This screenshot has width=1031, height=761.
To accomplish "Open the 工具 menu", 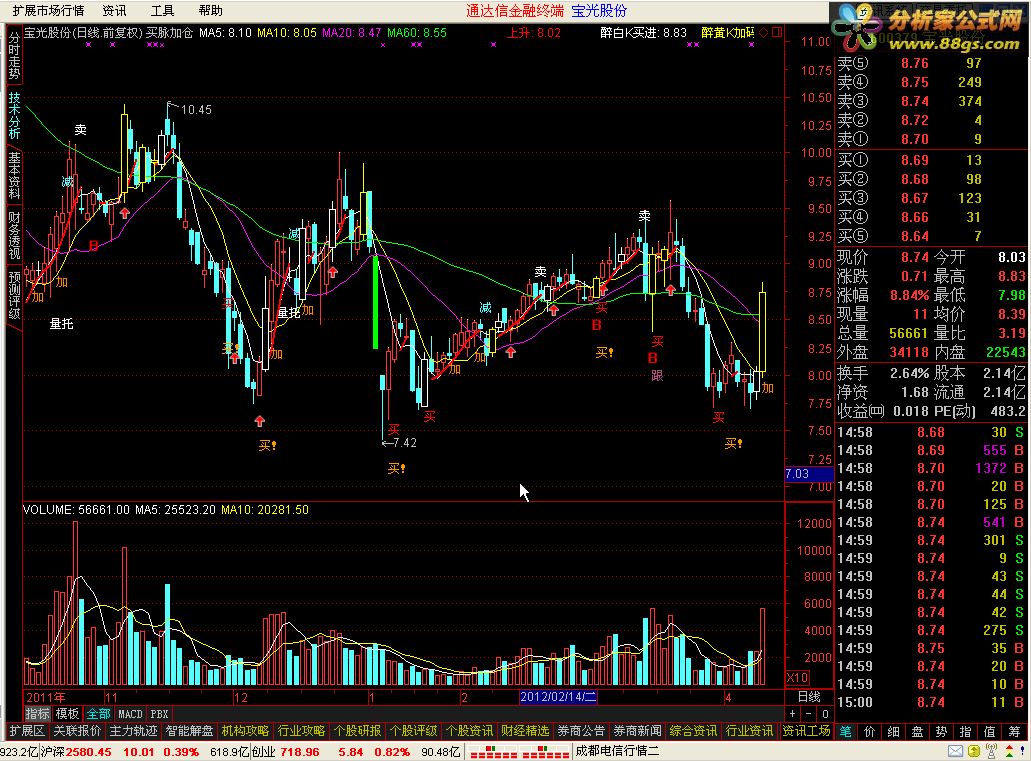I will pos(162,11).
